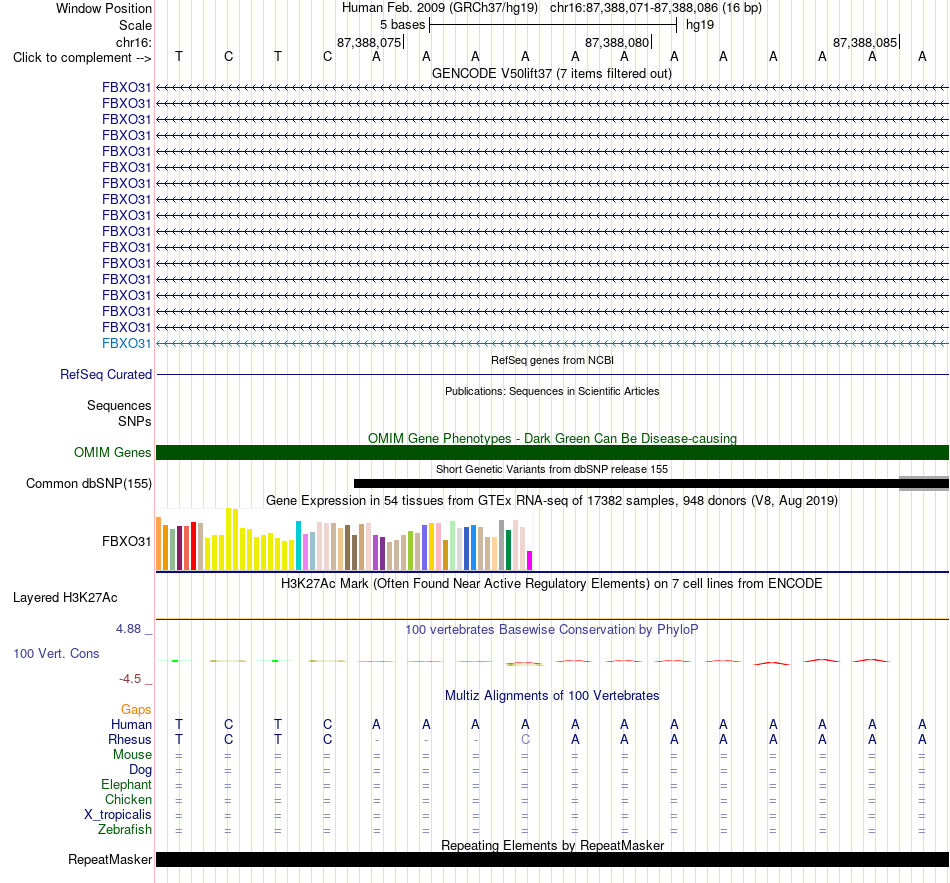This screenshot has width=950, height=883.
Task: Click the RefSeq Curated intron line
Action: pos(552,375)
